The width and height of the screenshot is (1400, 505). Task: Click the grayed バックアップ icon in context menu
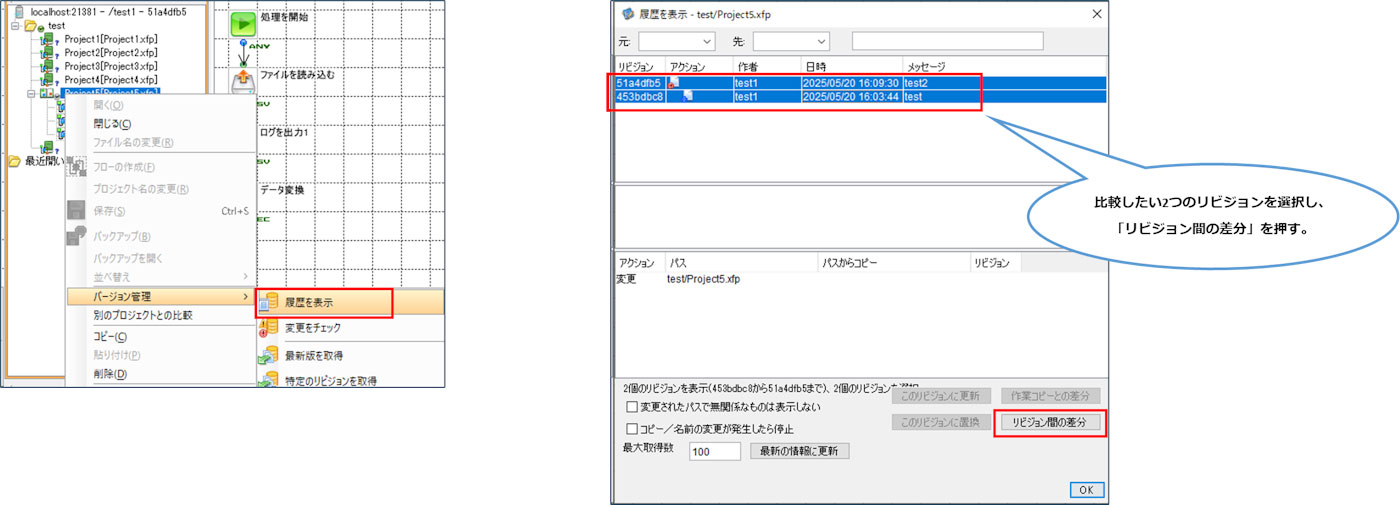point(76,236)
